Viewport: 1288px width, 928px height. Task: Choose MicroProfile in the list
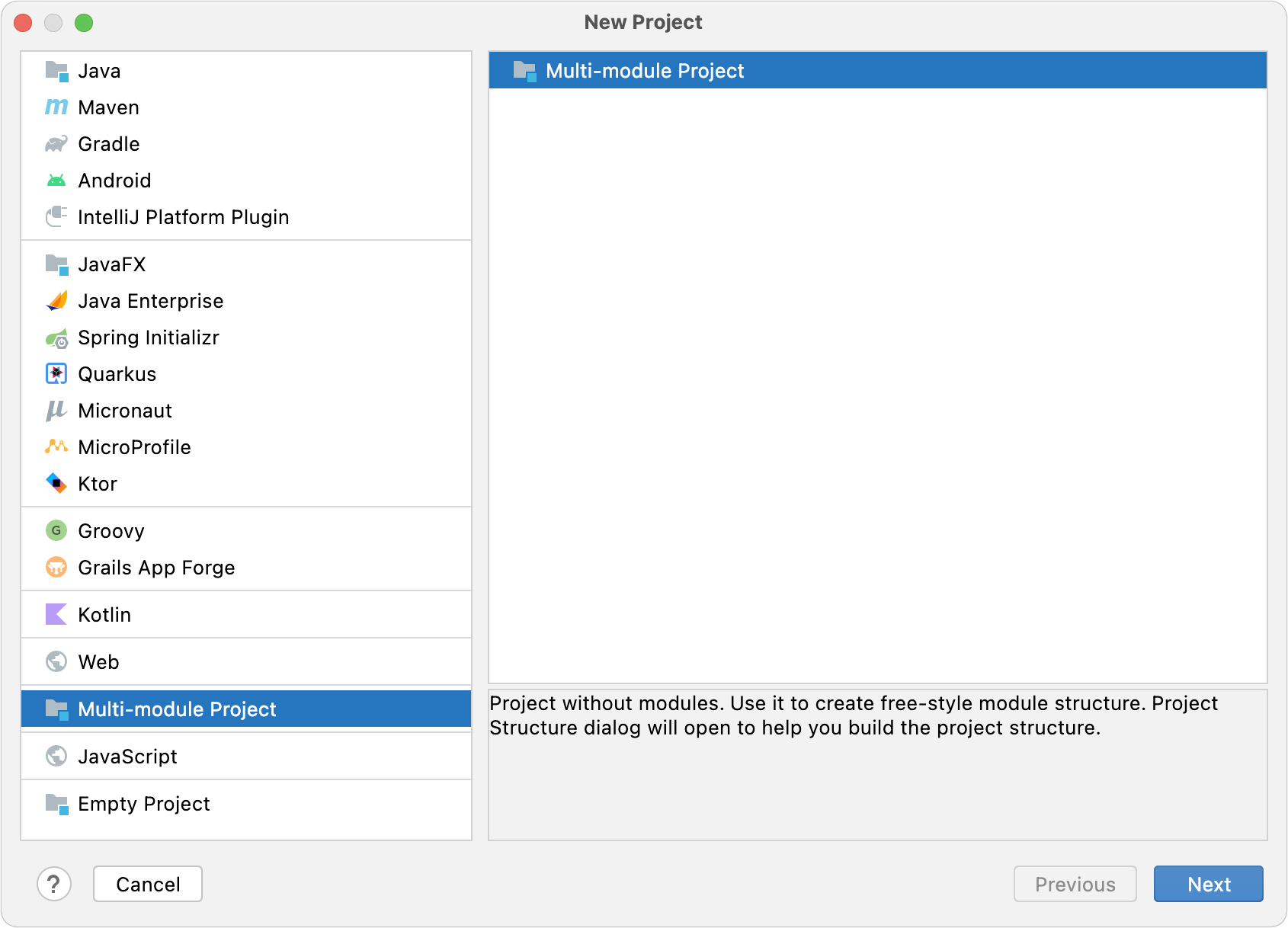coord(246,447)
